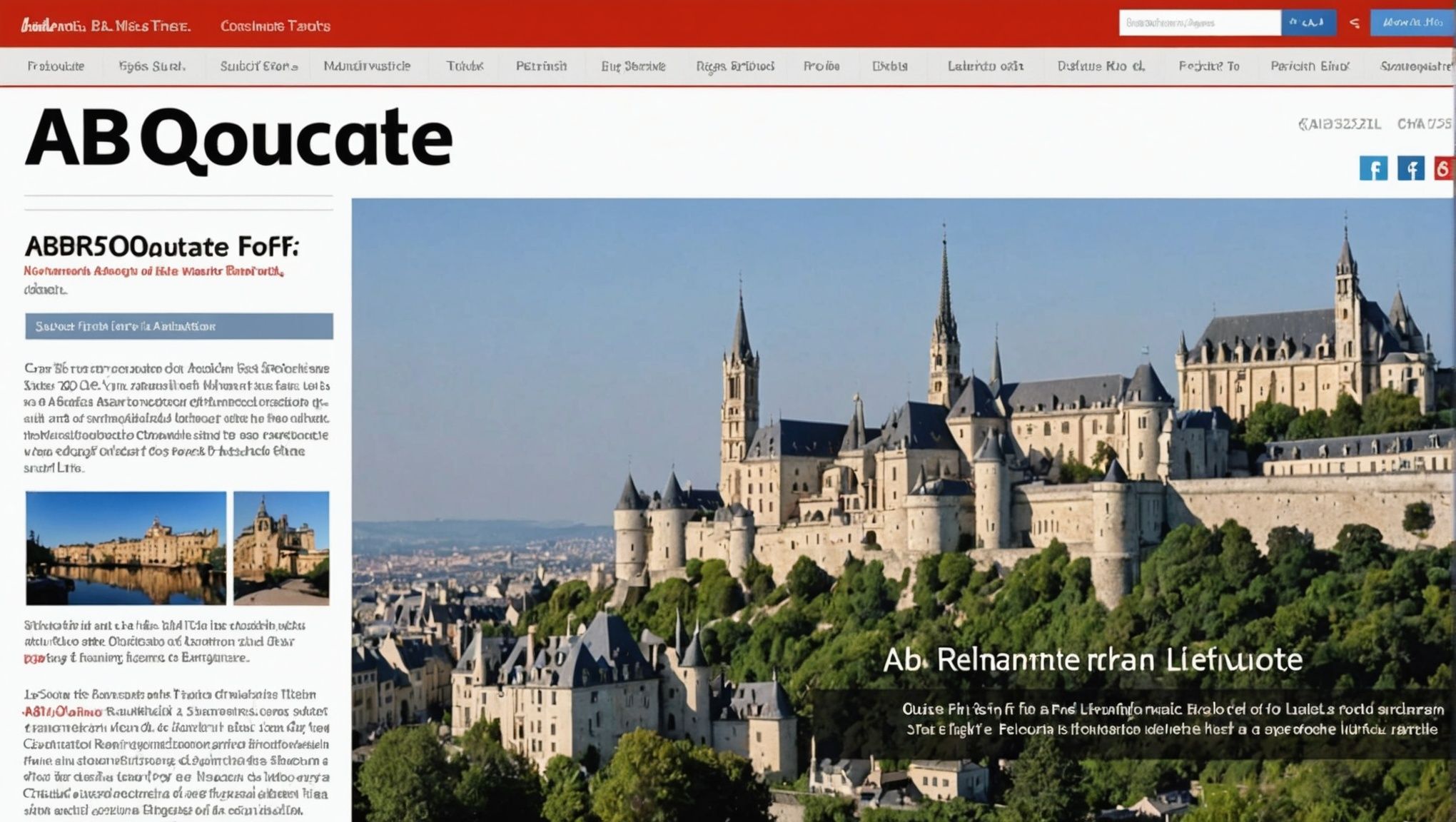Select the 'Mantirvusticle' navigation item
The height and width of the screenshot is (822, 1456).
(x=367, y=66)
